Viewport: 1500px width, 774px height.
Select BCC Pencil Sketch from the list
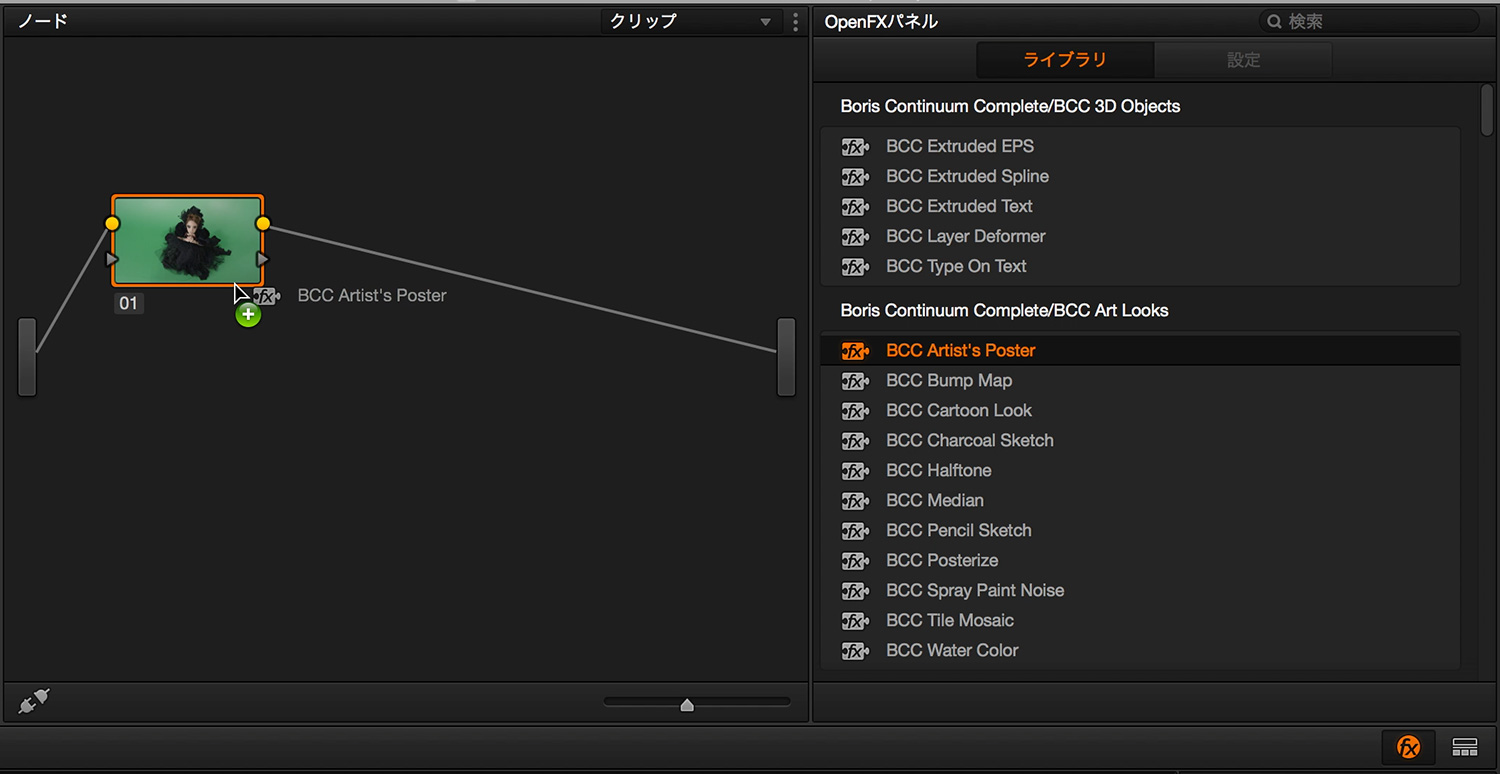pos(958,531)
